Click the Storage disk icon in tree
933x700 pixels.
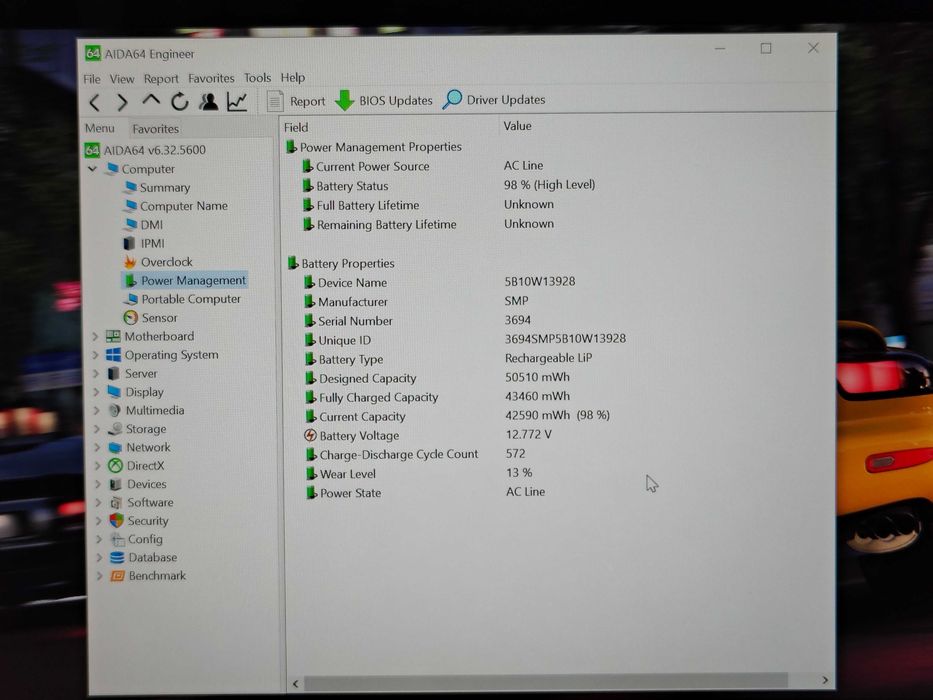(x=115, y=429)
